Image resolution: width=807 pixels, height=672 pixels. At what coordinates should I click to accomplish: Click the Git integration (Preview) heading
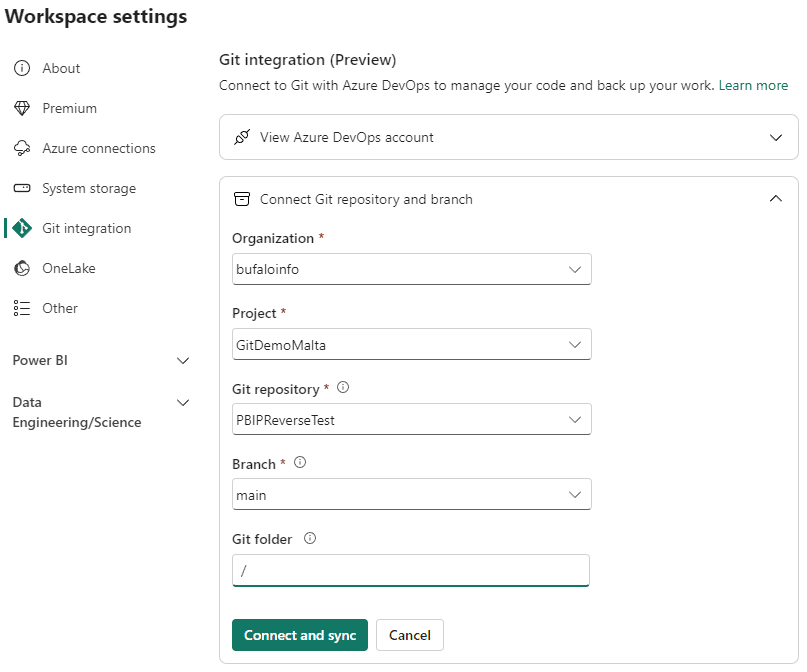point(307,60)
